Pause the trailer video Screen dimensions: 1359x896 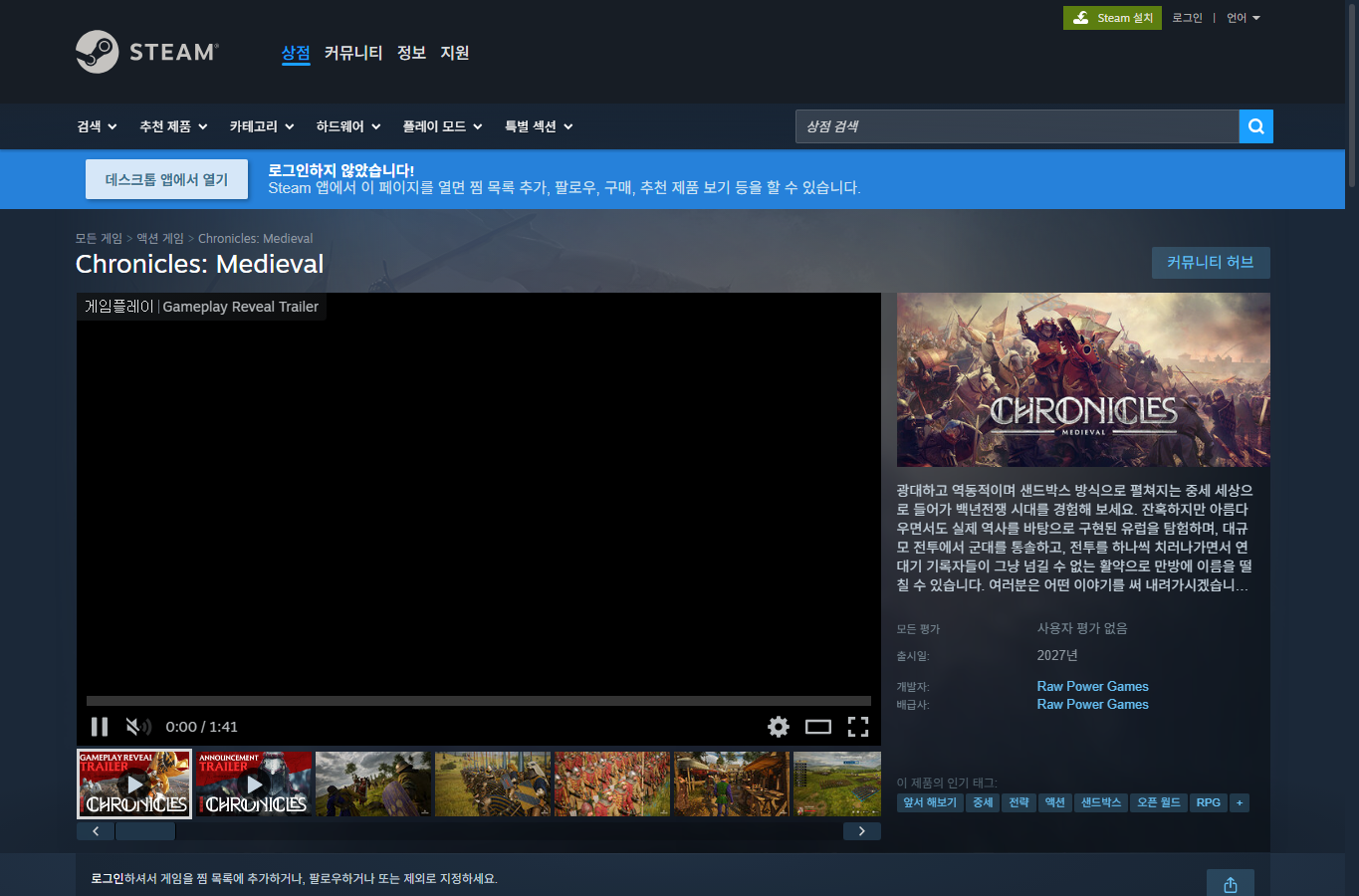point(100,727)
